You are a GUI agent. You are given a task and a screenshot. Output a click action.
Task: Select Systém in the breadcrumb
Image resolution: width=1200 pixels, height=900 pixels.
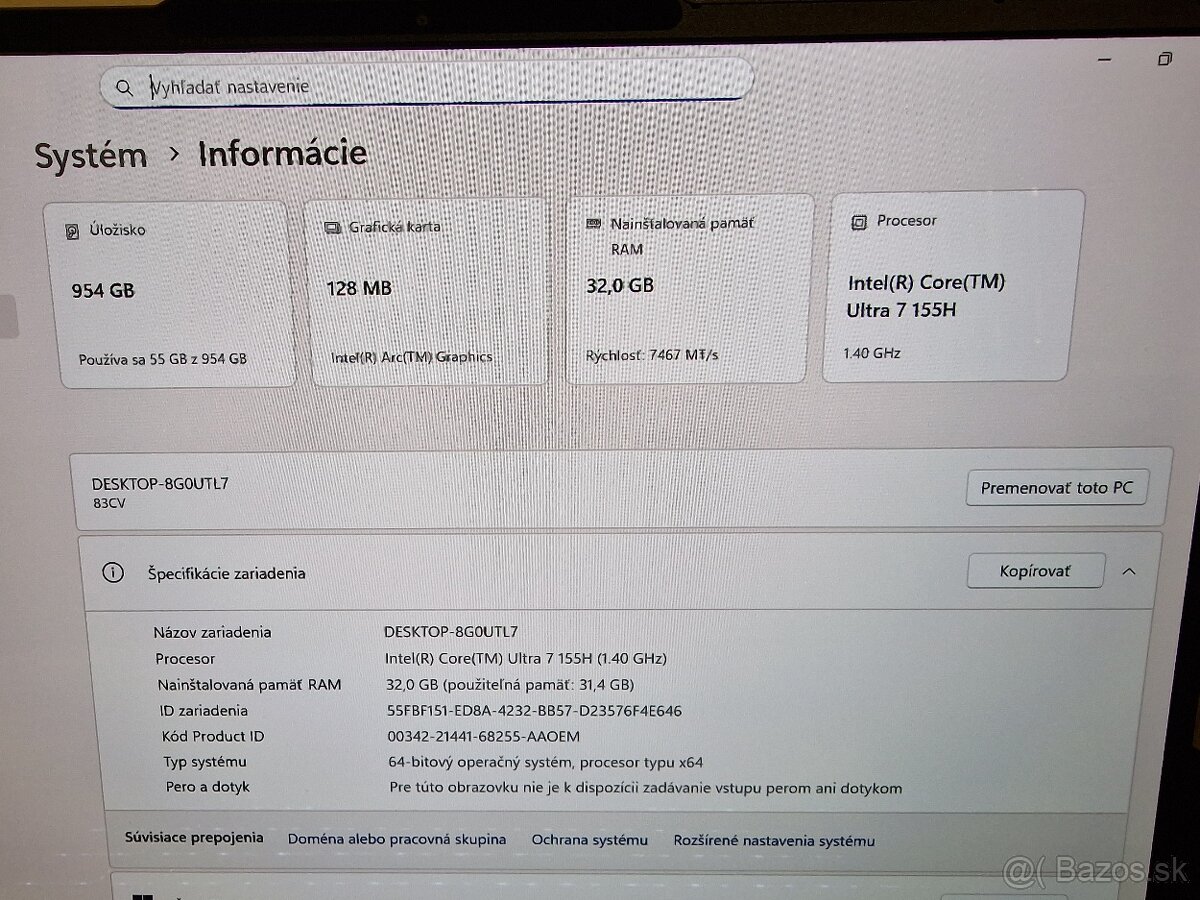[90, 155]
